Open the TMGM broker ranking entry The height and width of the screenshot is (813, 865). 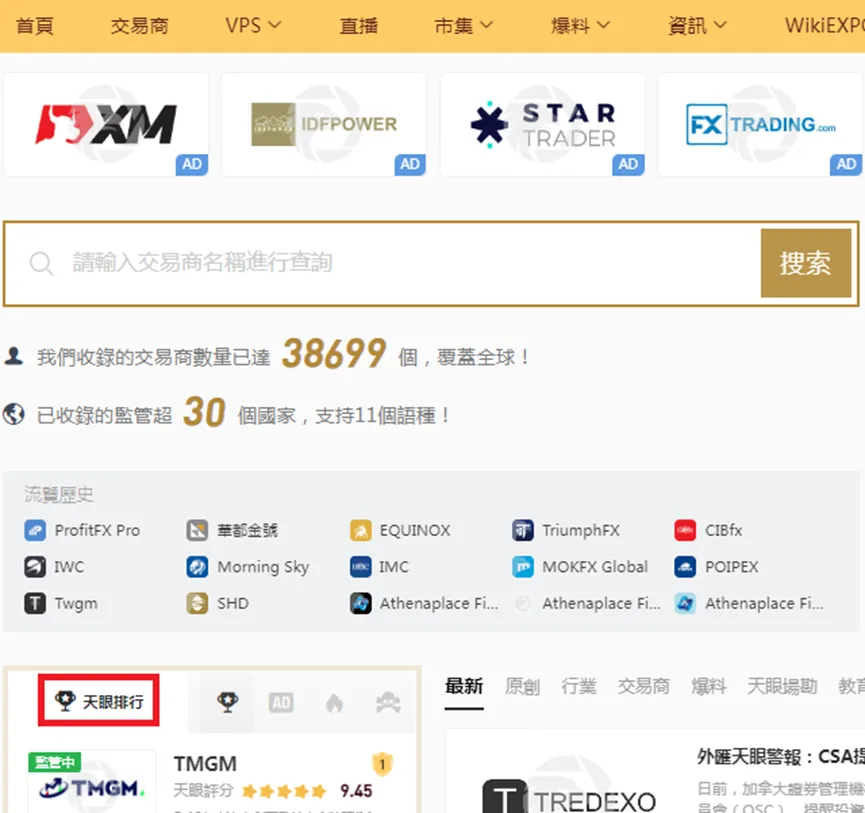(x=205, y=764)
